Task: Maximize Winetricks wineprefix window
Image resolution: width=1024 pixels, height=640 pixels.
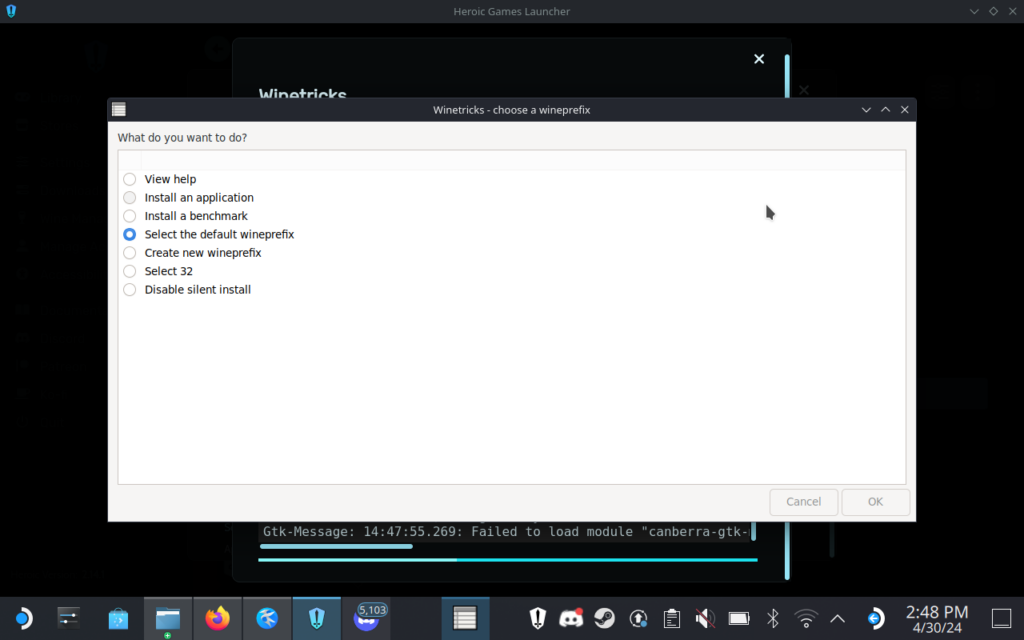Action: [886, 110]
